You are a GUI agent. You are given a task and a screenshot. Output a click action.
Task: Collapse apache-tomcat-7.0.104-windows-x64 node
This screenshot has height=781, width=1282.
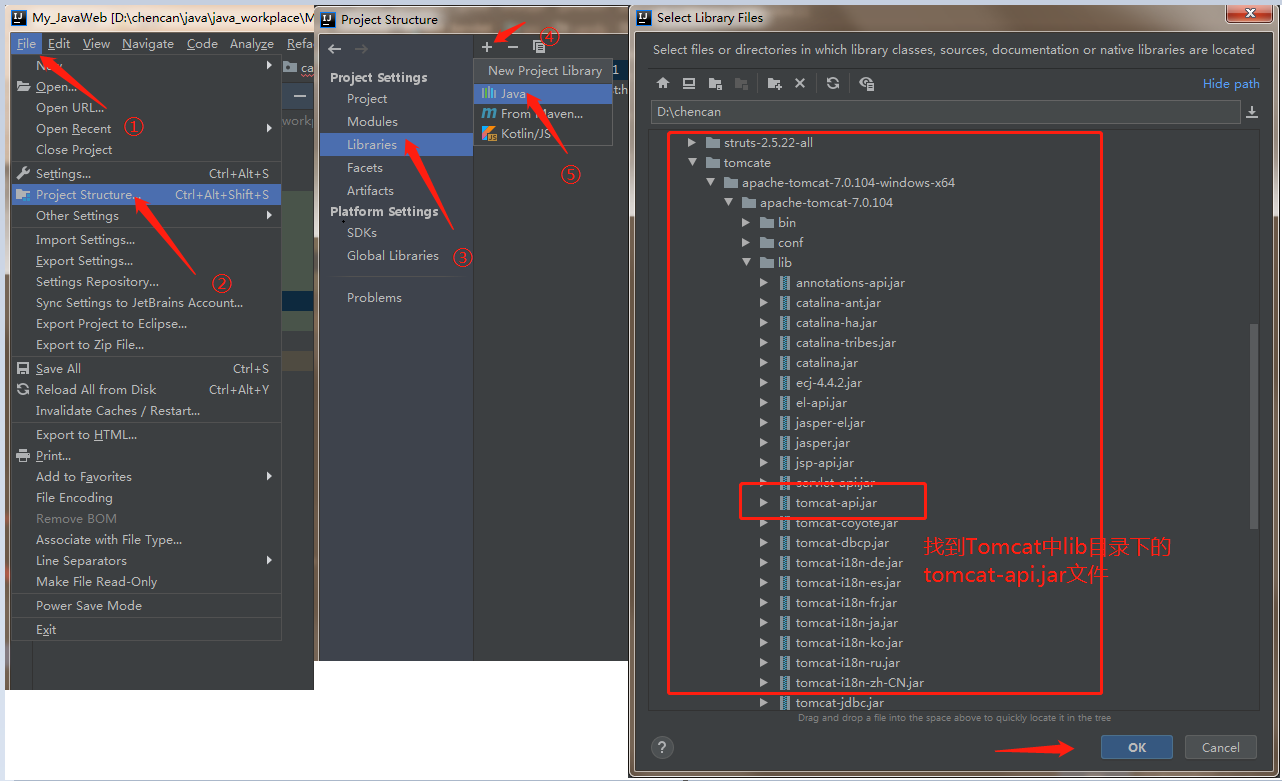click(x=709, y=182)
